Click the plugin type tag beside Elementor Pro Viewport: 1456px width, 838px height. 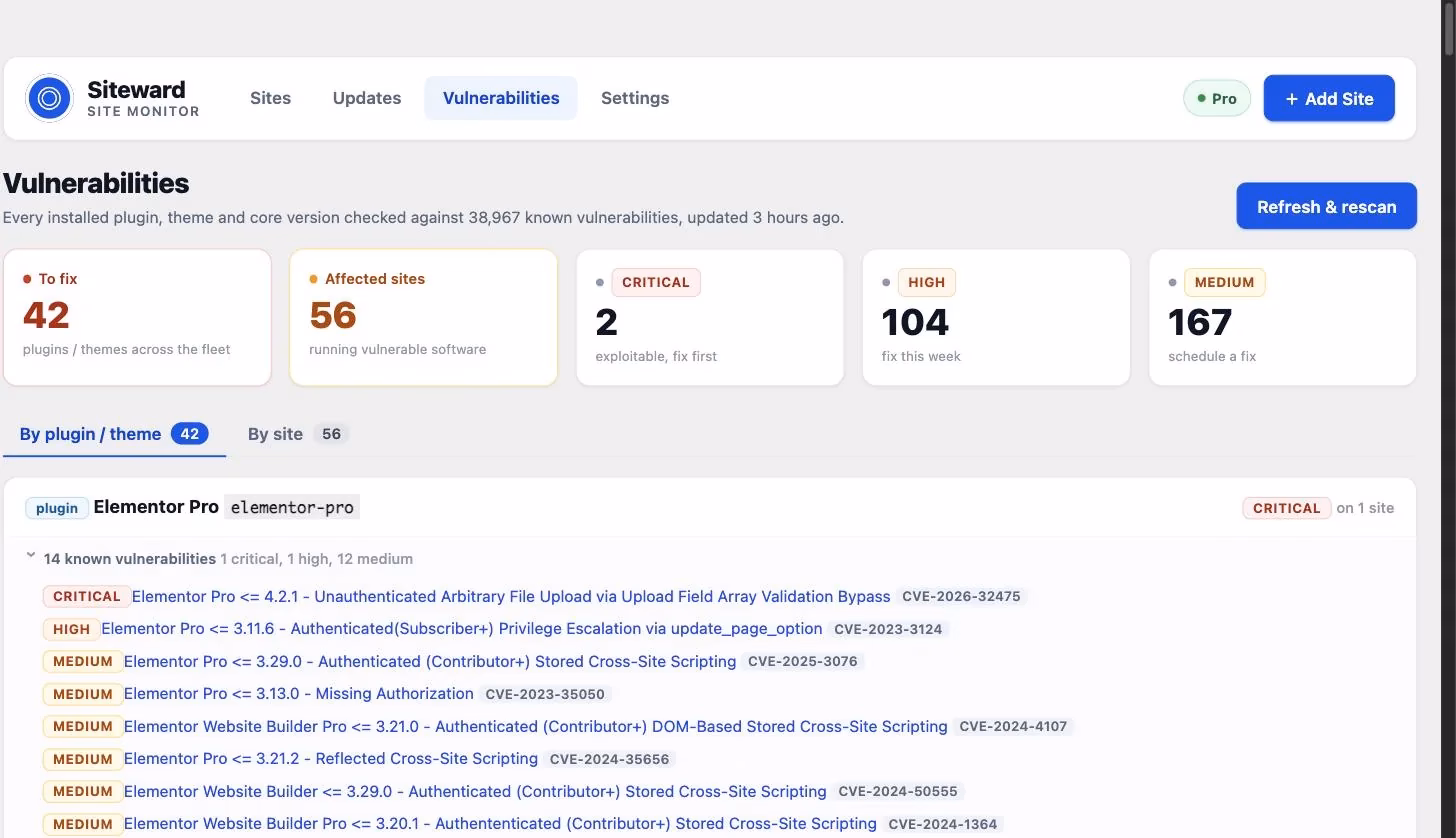click(57, 508)
